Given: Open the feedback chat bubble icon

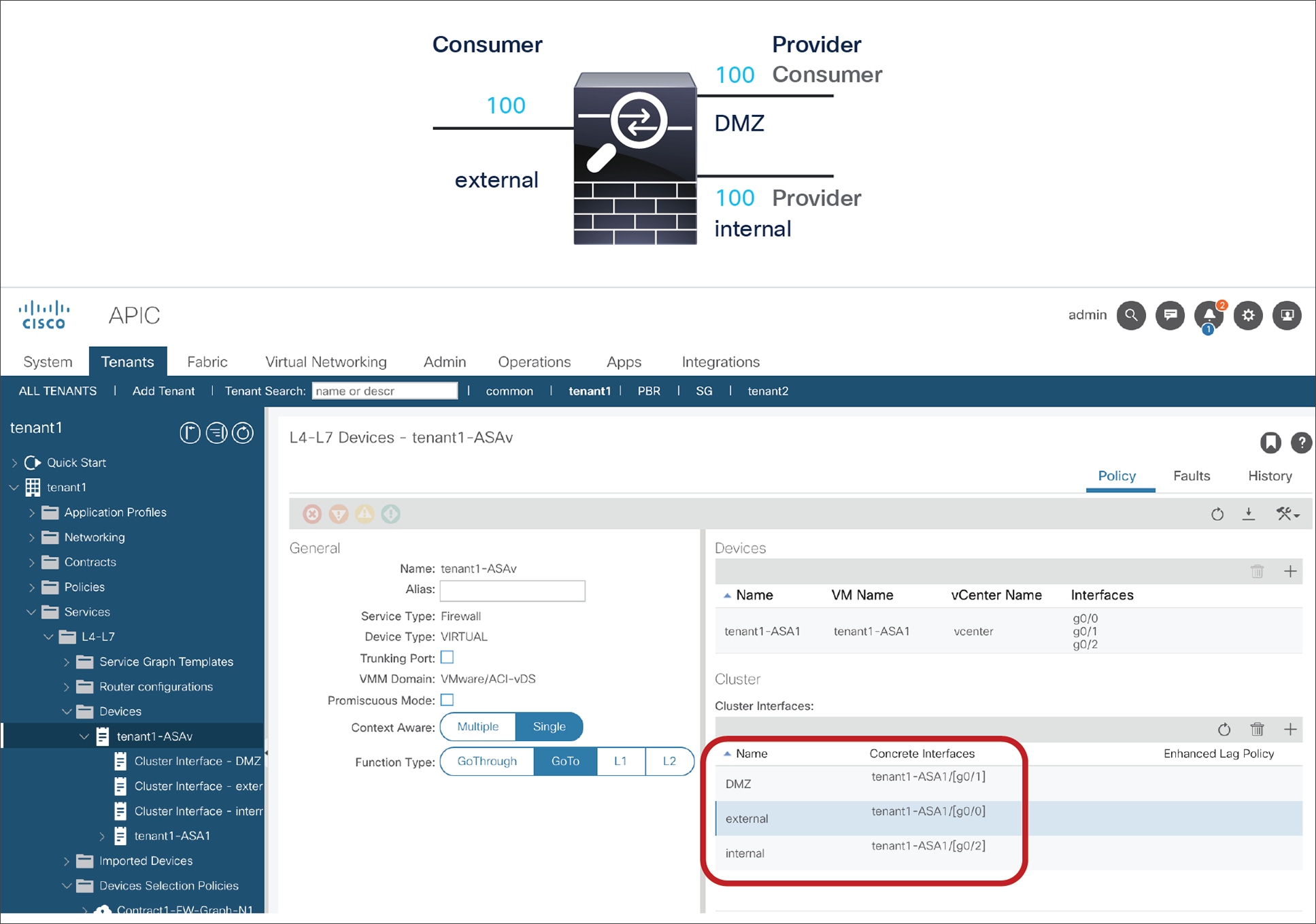Looking at the screenshot, I should 1170,315.
